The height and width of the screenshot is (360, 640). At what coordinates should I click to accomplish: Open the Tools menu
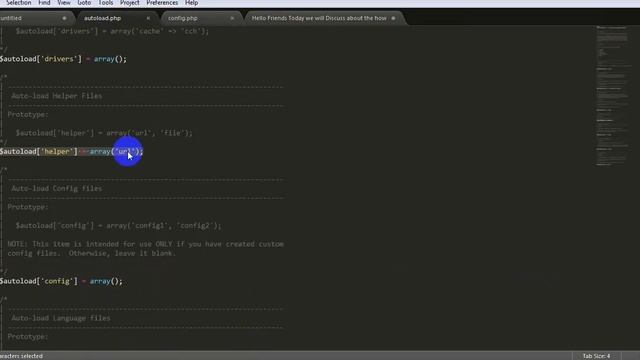tap(106, 3)
